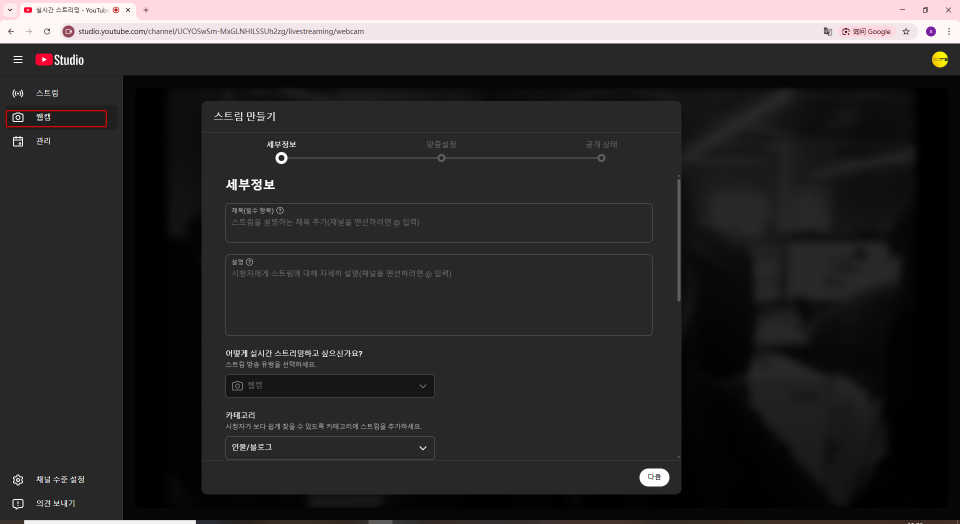Click the YouTube Studio logo
Viewport: 960px width, 524px height.
coord(60,60)
